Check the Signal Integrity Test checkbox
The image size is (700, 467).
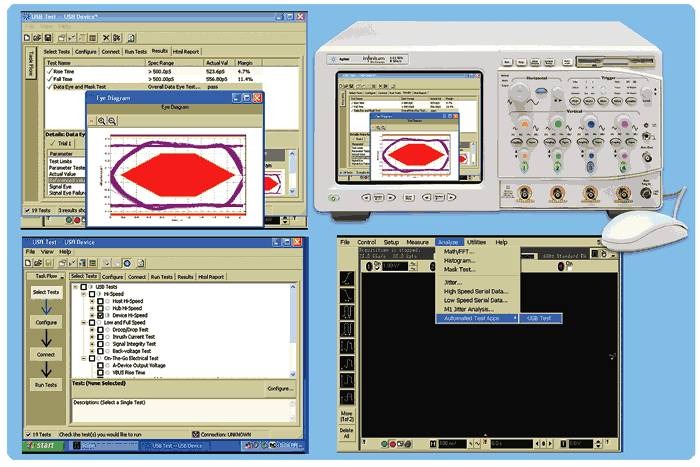click(x=100, y=344)
